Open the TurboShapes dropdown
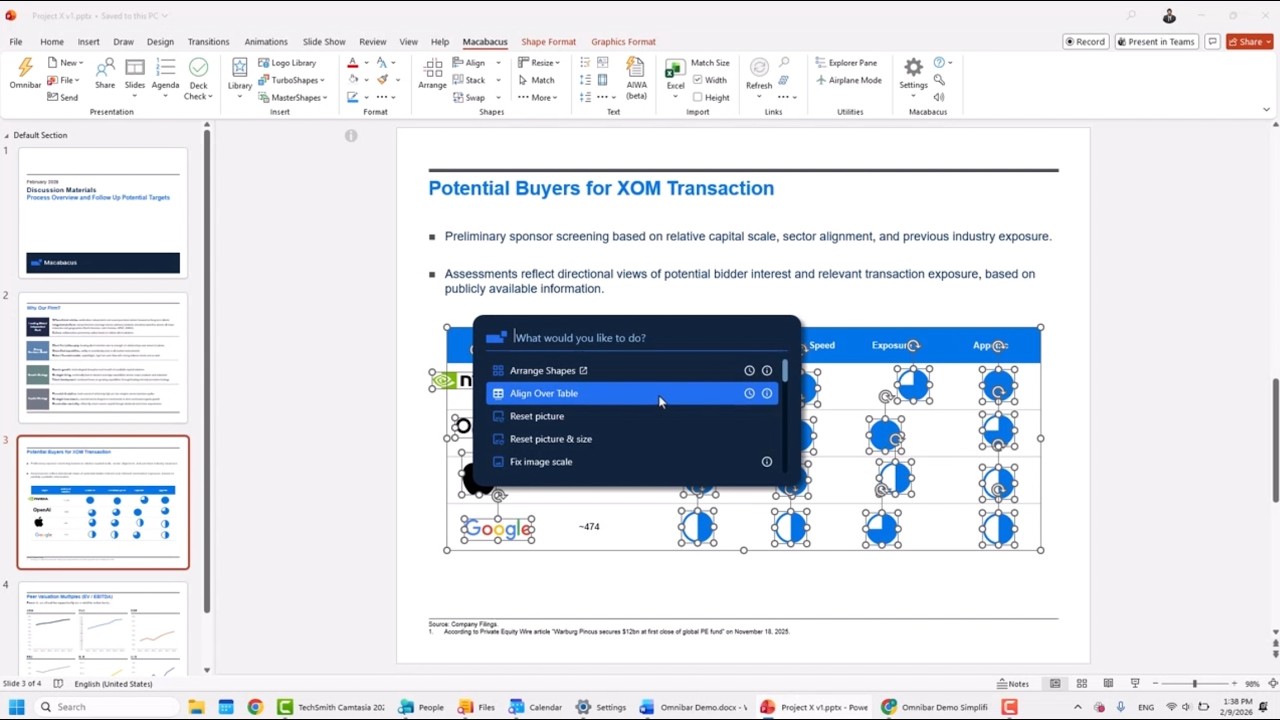 pos(292,80)
